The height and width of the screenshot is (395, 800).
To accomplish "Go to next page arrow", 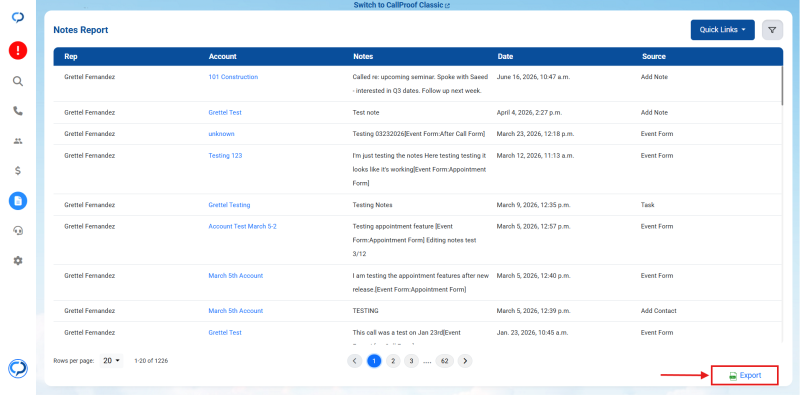I will pyautogui.click(x=465, y=361).
